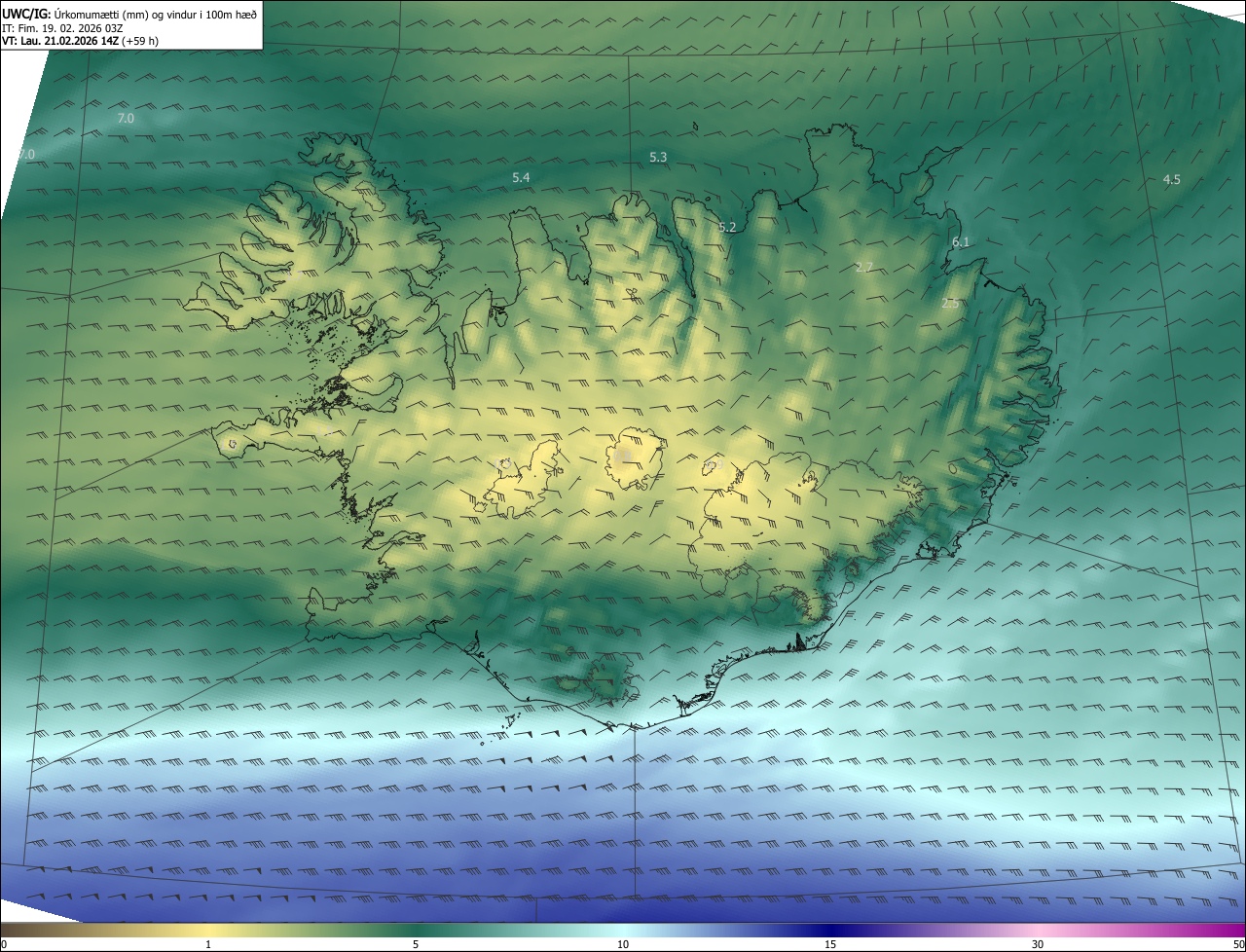The image size is (1246, 952).
Task: Click the color scale tick labeled 30
Action: point(1038,944)
